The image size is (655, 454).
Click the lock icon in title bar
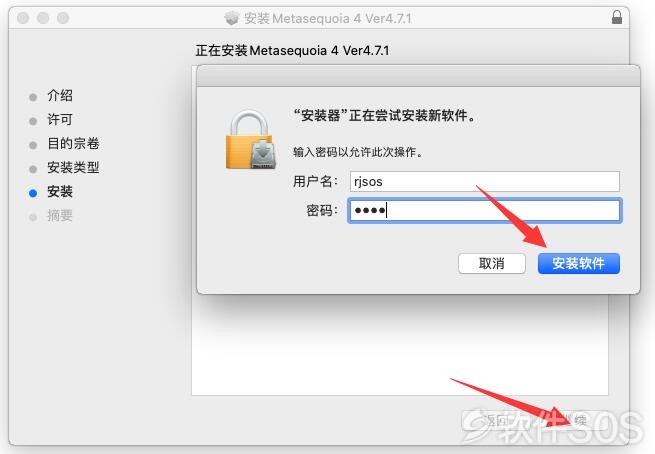[x=617, y=17]
